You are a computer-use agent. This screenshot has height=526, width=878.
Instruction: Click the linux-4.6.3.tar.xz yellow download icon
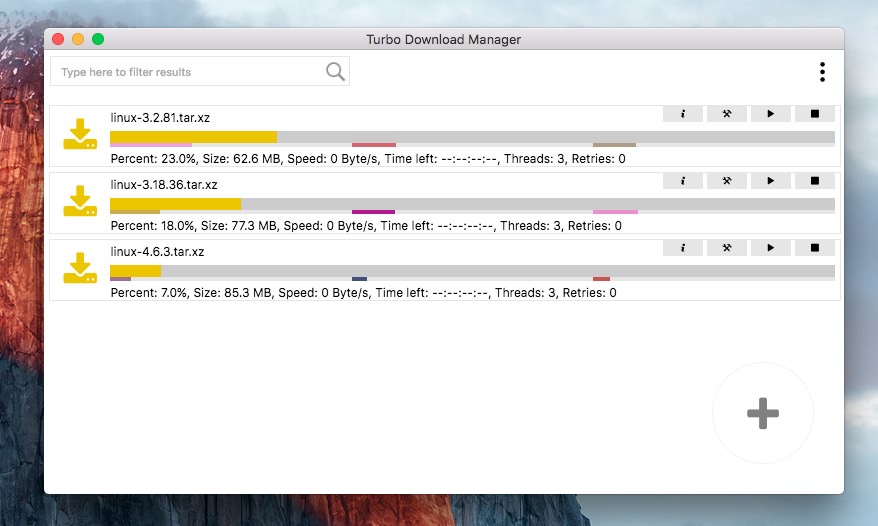click(x=80, y=268)
